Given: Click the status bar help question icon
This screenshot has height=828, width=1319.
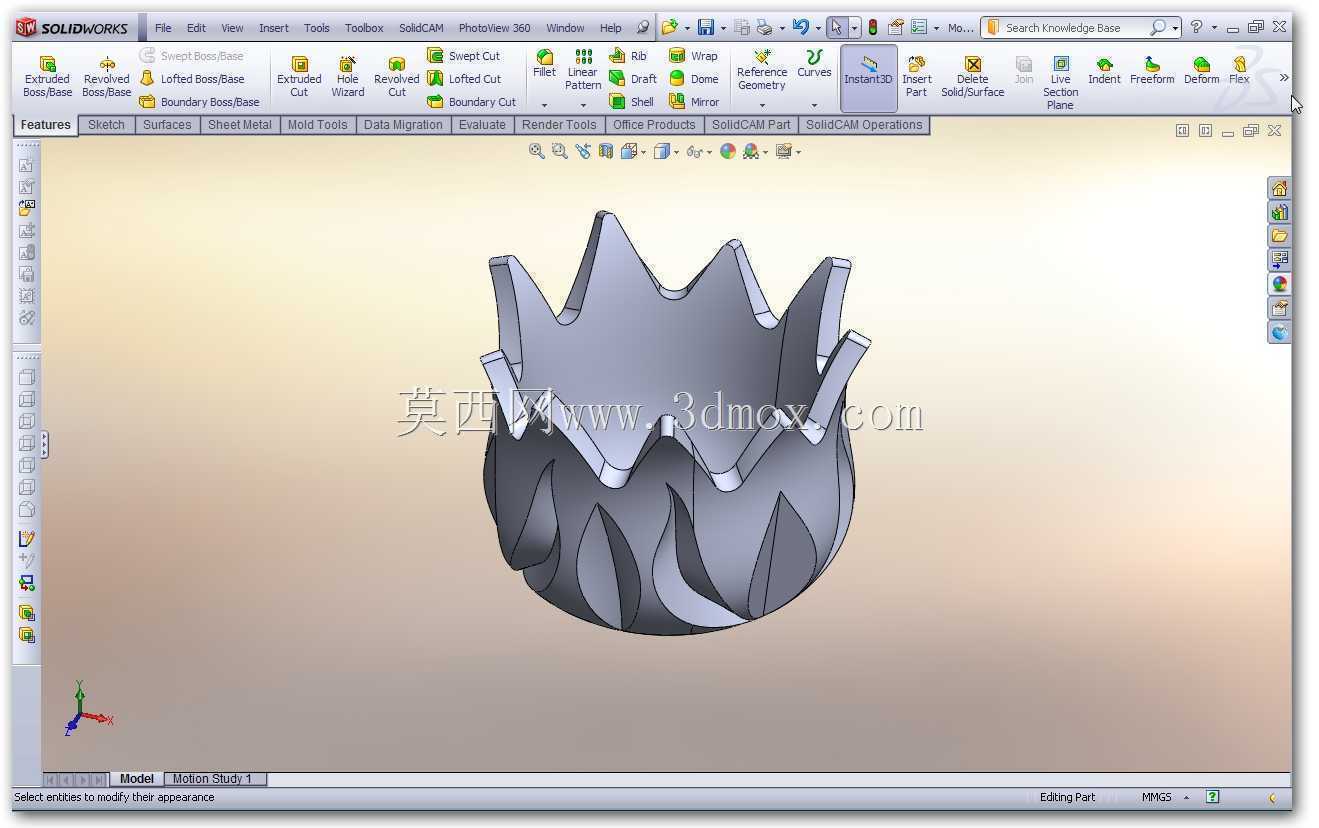Looking at the screenshot, I should pos(1212,797).
